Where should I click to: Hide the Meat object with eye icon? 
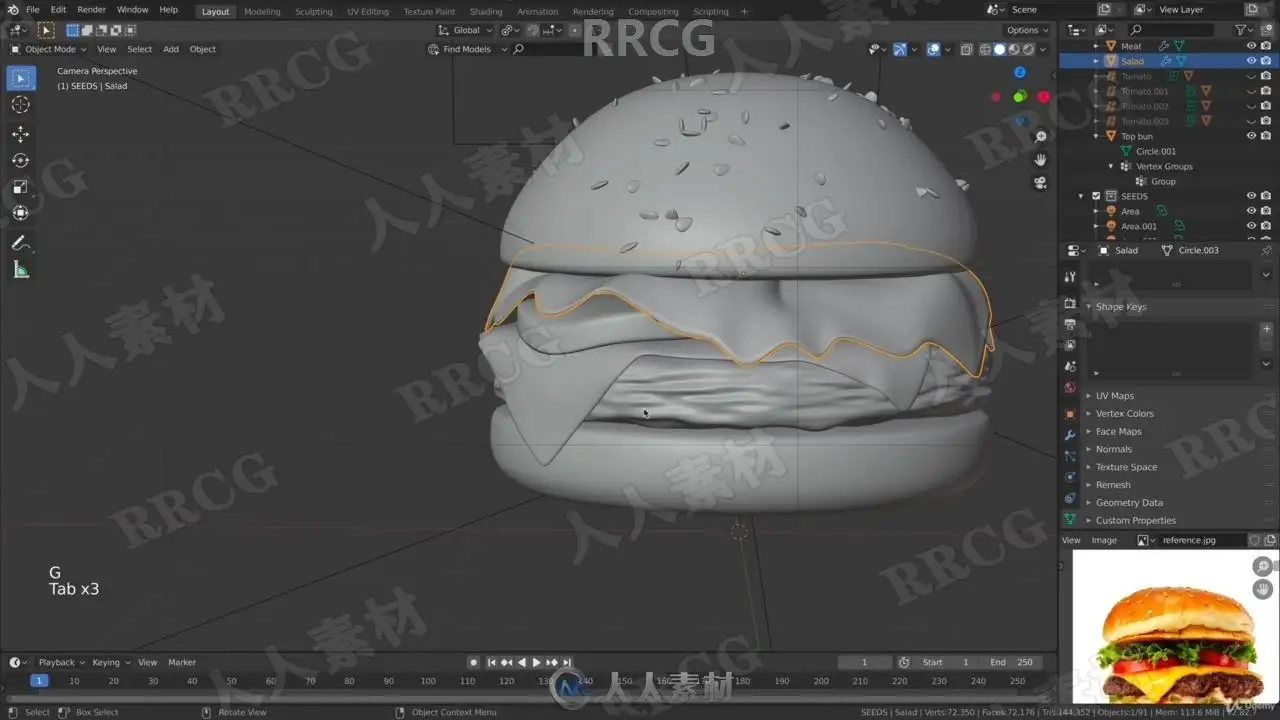1251,46
